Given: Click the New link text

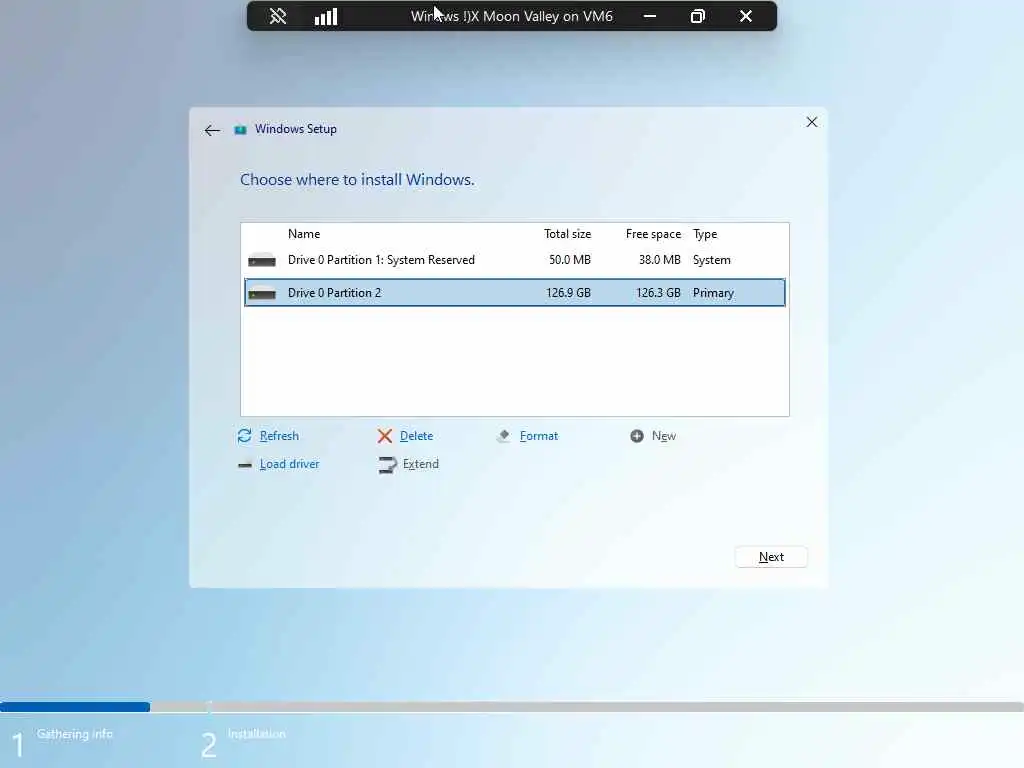Looking at the screenshot, I should 664,436.
